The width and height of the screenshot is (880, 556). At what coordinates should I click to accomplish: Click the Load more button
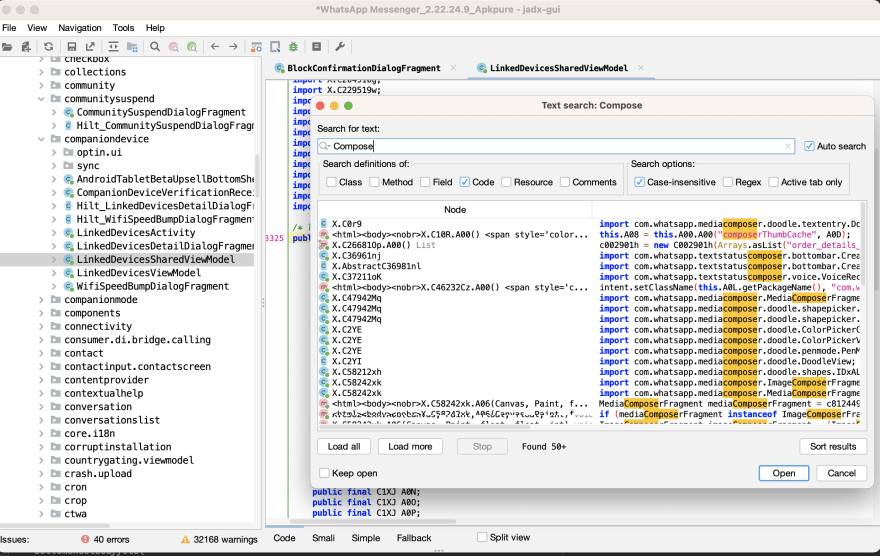(x=410, y=447)
